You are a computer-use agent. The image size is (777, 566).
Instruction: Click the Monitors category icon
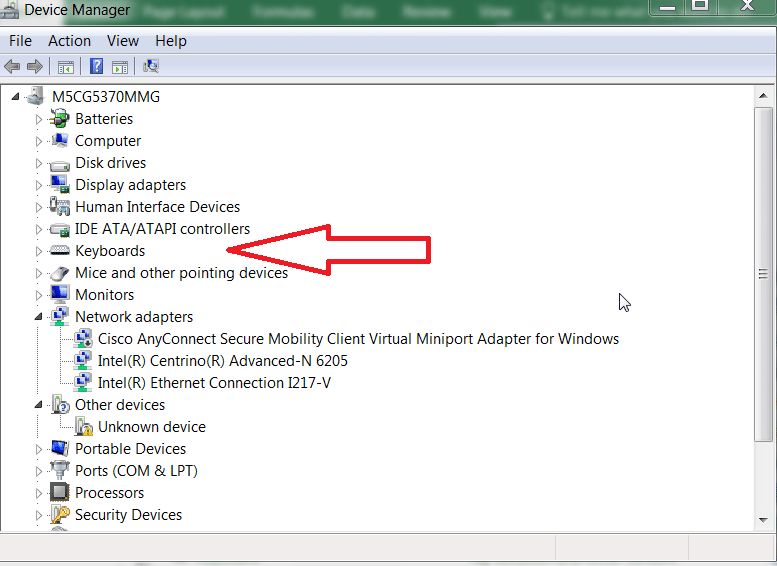[x=59, y=294]
